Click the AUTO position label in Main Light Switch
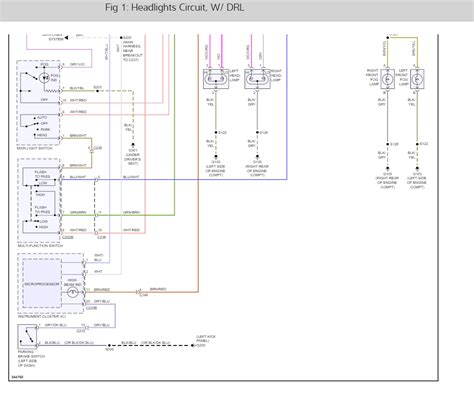Viewport: 474px width, 397px height. pos(42,118)
